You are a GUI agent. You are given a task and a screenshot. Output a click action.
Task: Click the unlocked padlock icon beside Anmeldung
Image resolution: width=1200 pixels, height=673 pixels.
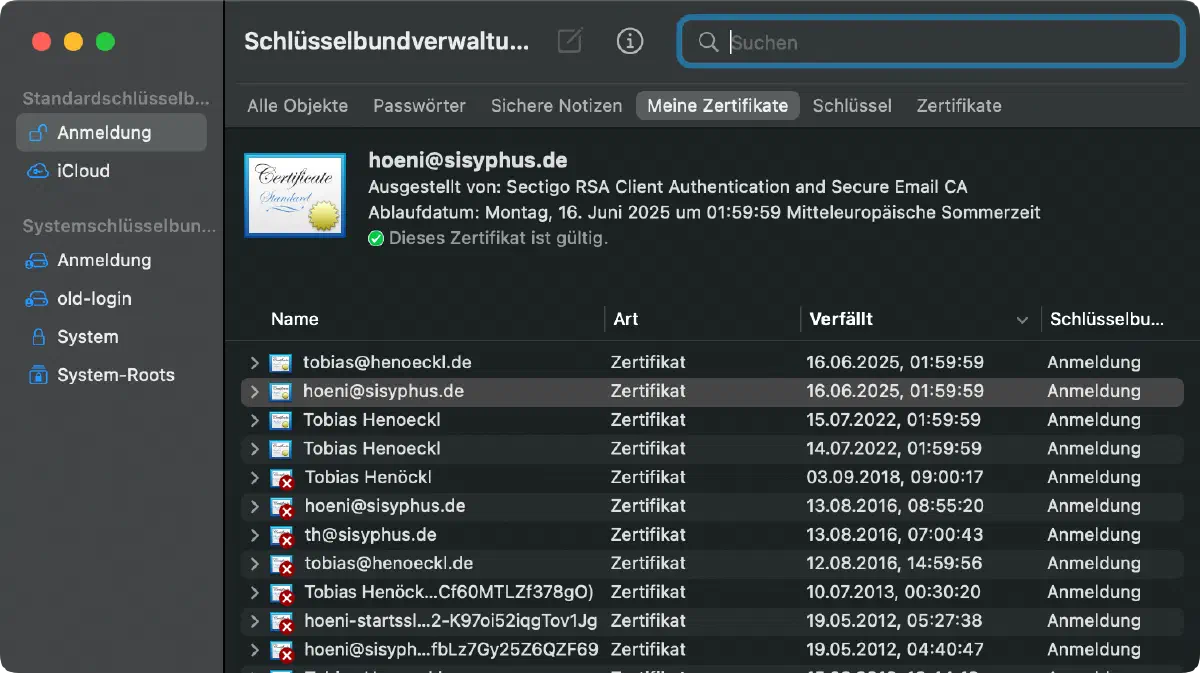[38, 132]
